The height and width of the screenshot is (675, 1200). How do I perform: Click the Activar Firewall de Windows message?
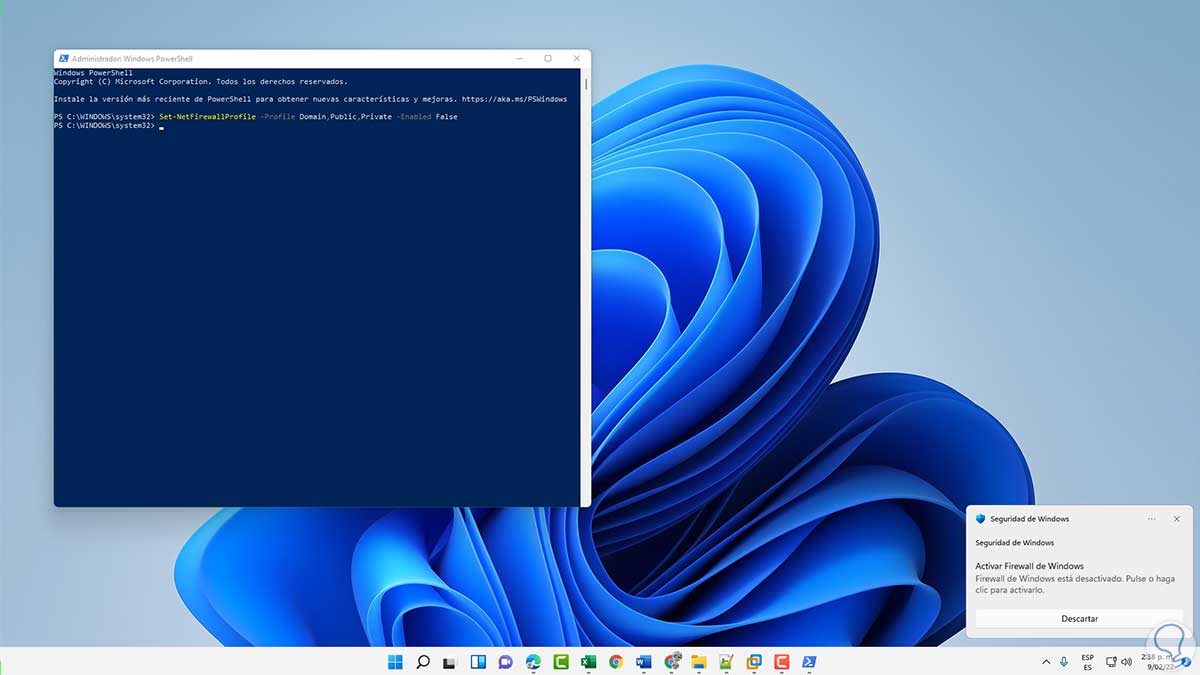pyautogui.click(x=1029, y=566)
